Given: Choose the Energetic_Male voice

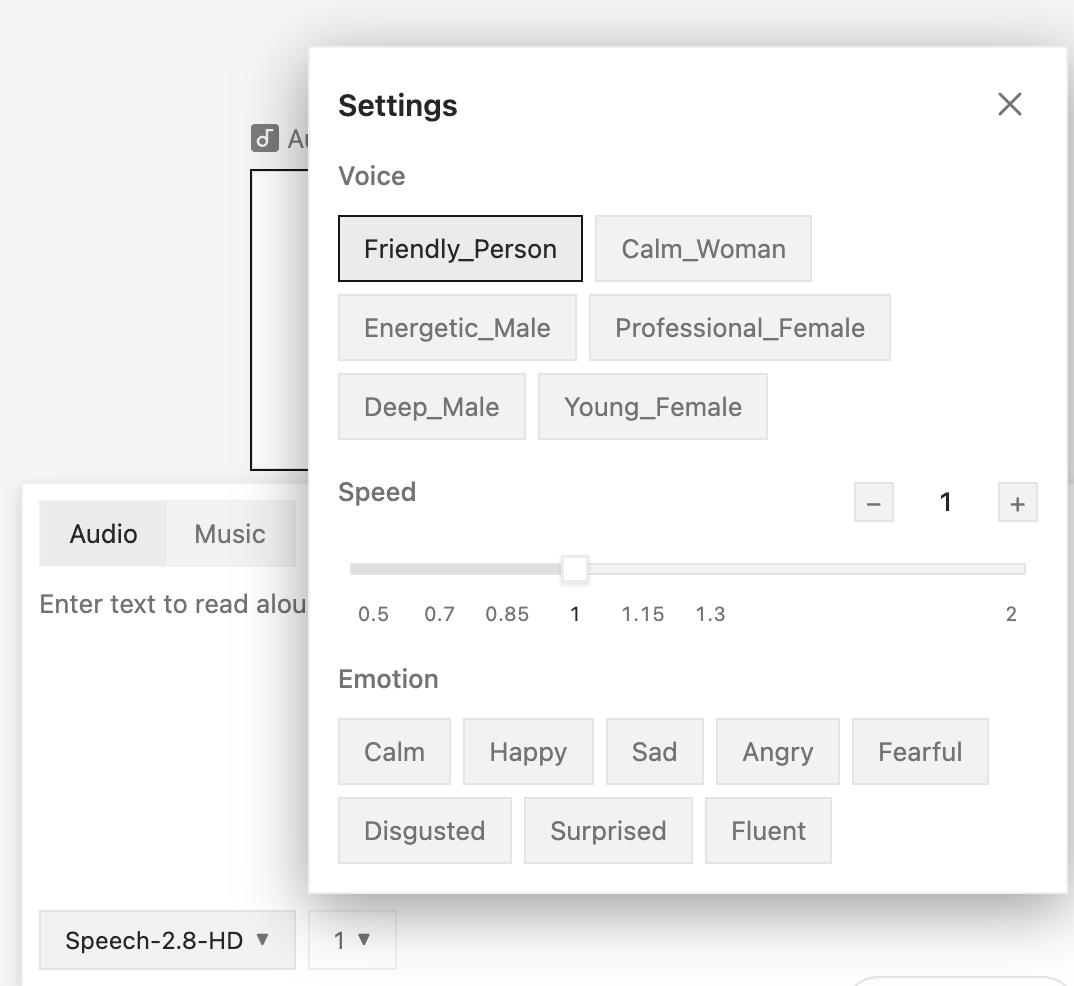Looking at the screenshot, I should (458, 327).
